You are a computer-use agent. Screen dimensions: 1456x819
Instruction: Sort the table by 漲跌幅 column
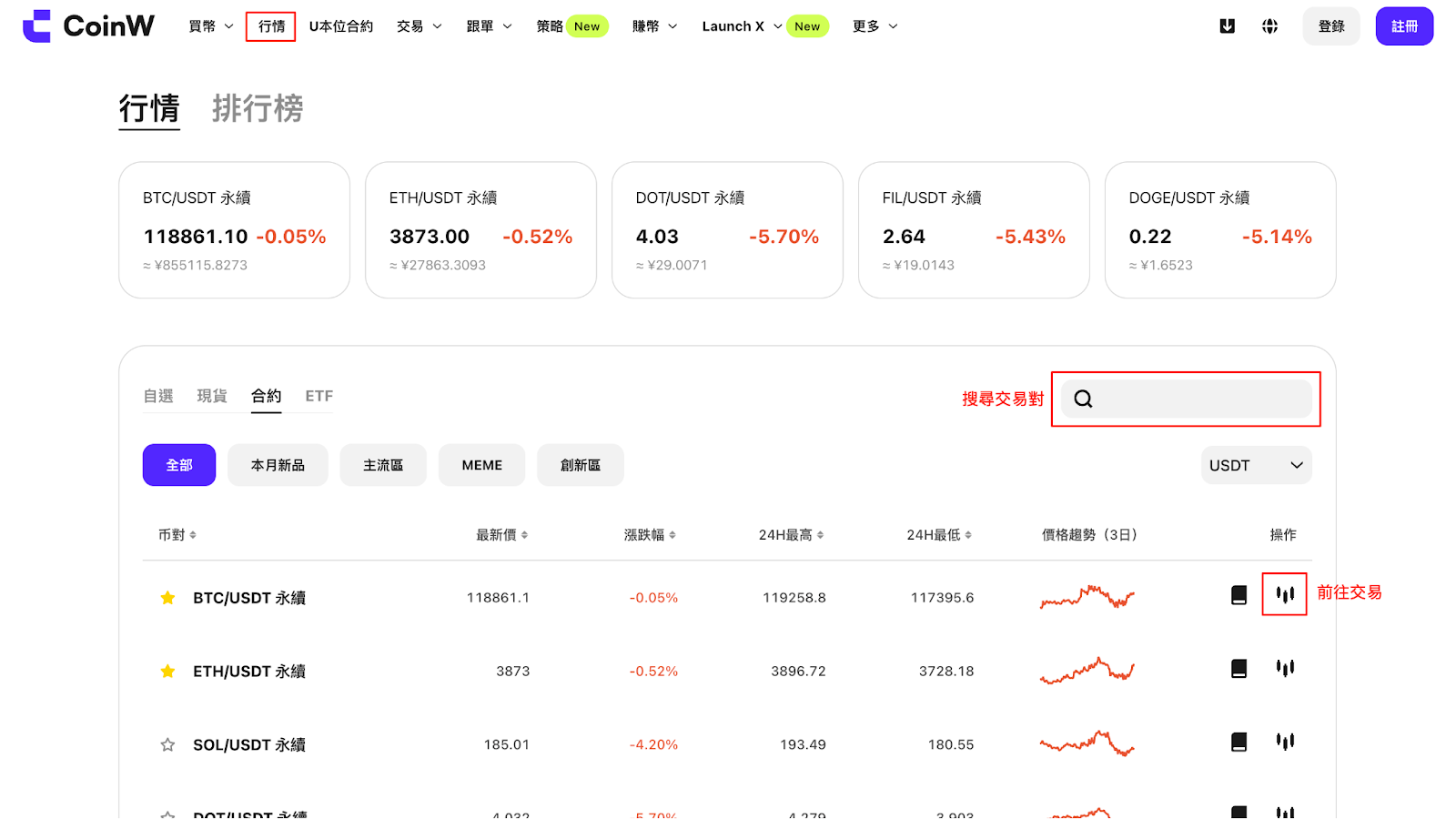[x=650, y=535]
